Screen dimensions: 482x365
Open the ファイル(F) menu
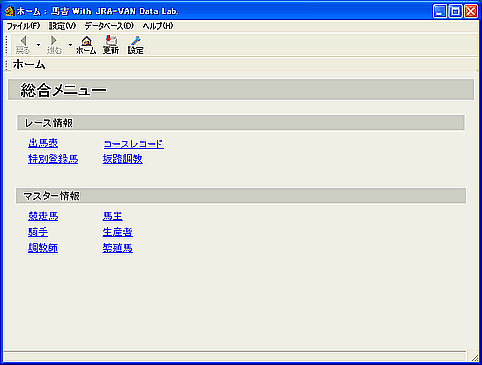(x=23, y=26)
